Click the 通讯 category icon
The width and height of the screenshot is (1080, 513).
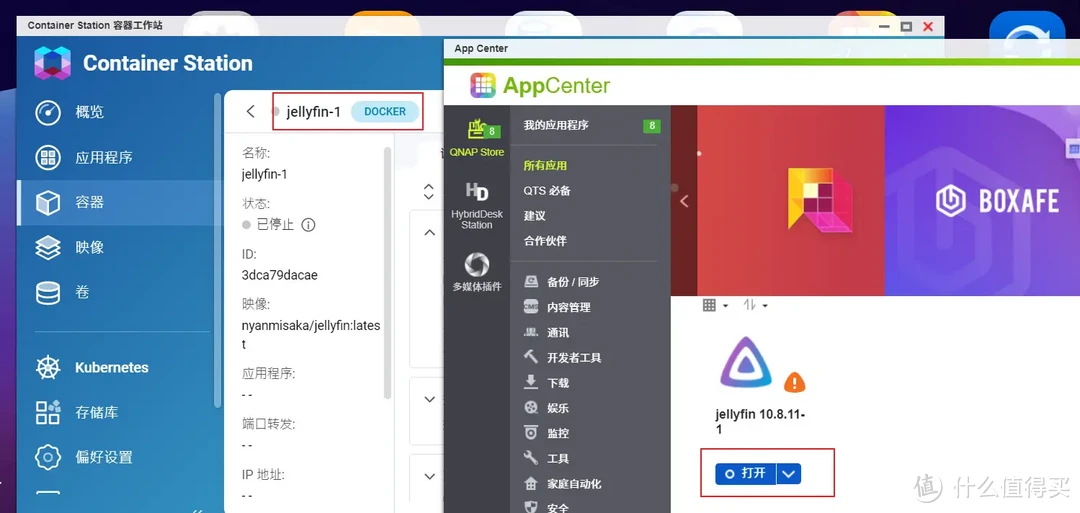(530, 332)
